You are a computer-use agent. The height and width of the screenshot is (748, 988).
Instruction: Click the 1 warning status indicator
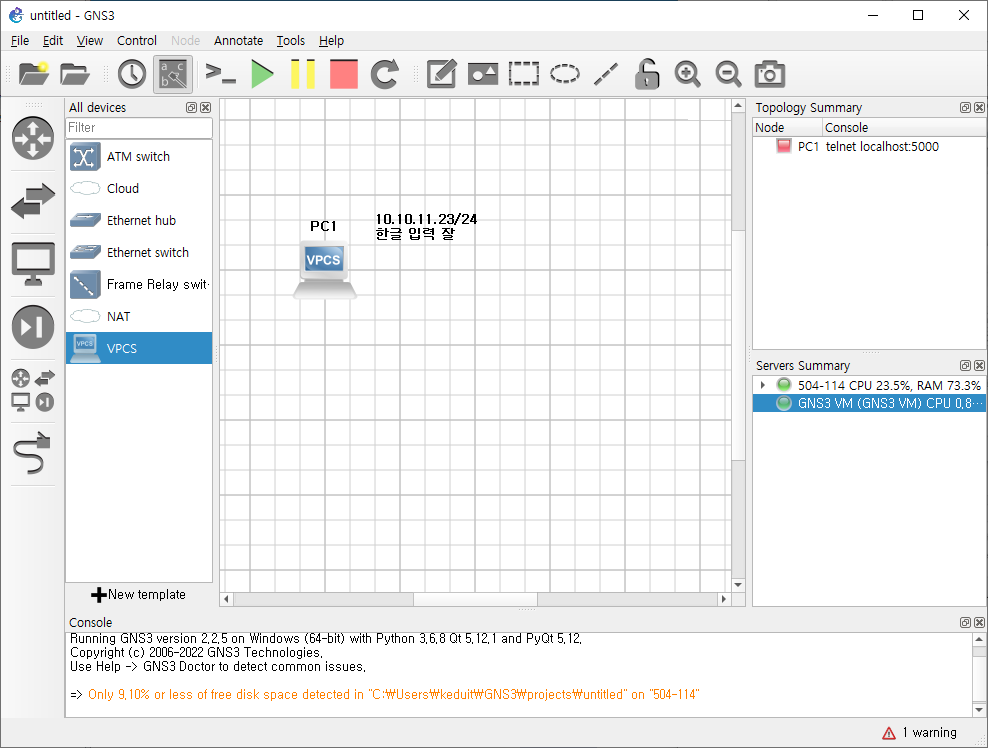pyautogui.click(x=919, y=733)
